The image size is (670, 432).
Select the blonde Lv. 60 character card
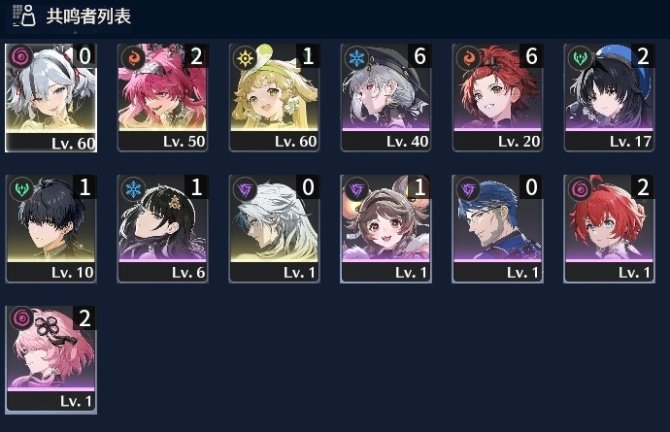274,97
